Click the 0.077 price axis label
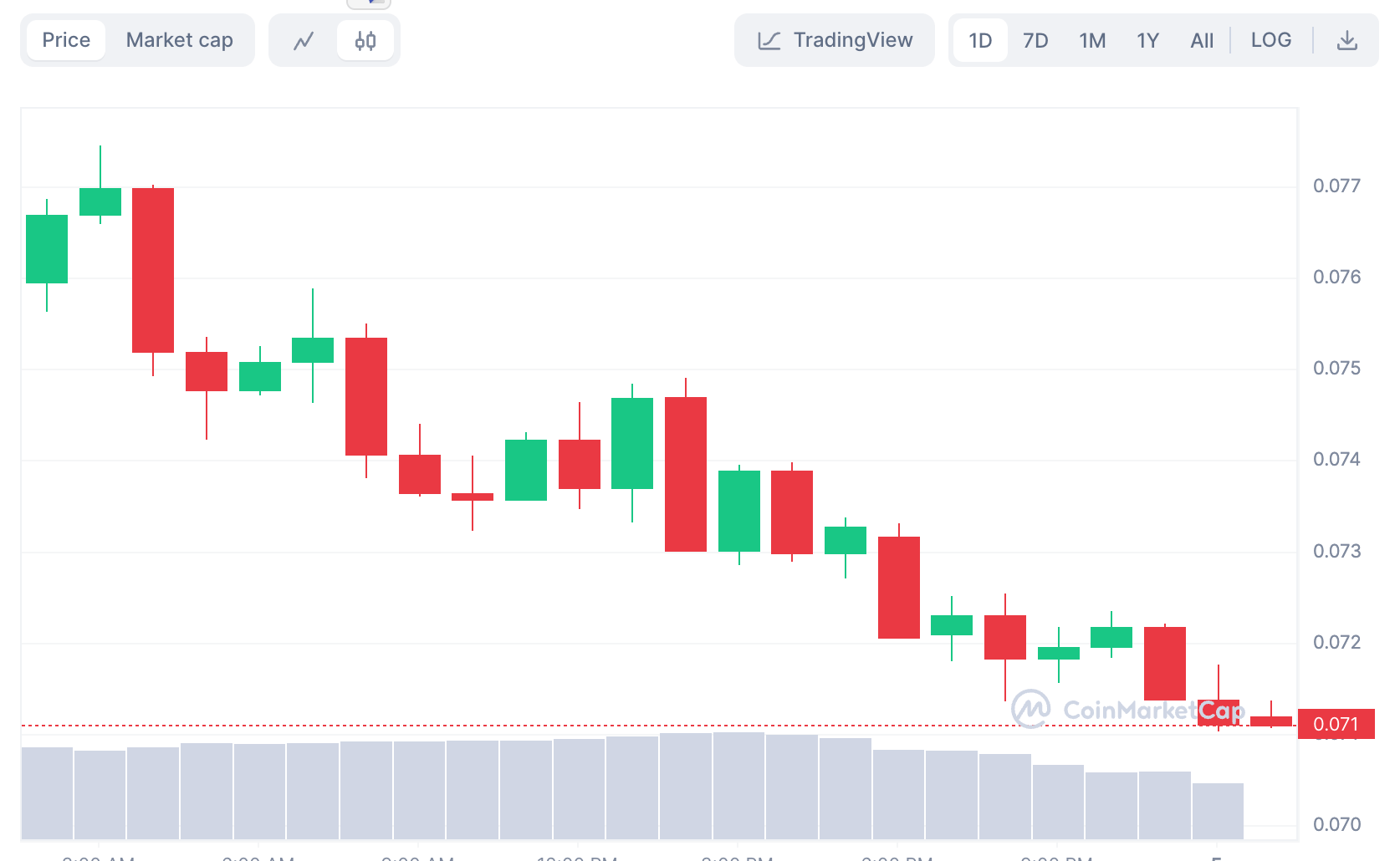The width and height of the screenshot is (1400, 861). 1336,186
